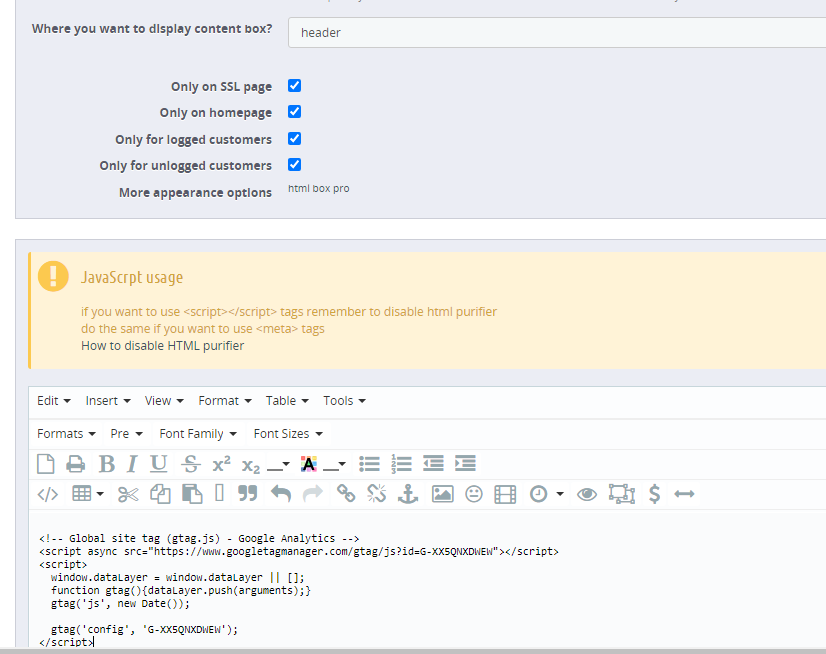826x654 pixels.
Task: Open the Tools menu
Action: (x=345, y=401)
